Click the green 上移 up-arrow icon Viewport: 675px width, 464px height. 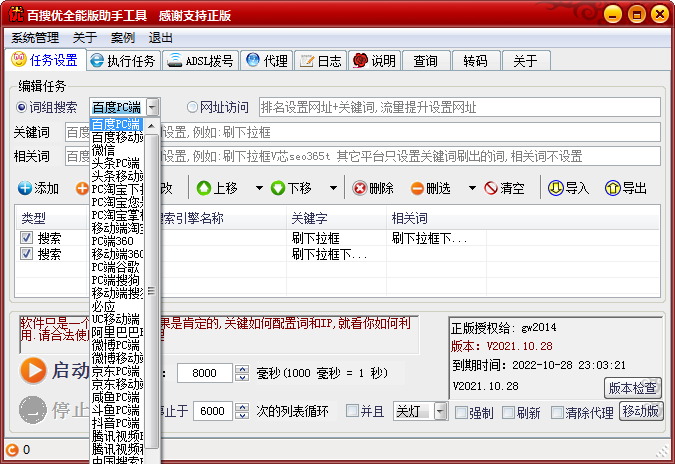204,188
